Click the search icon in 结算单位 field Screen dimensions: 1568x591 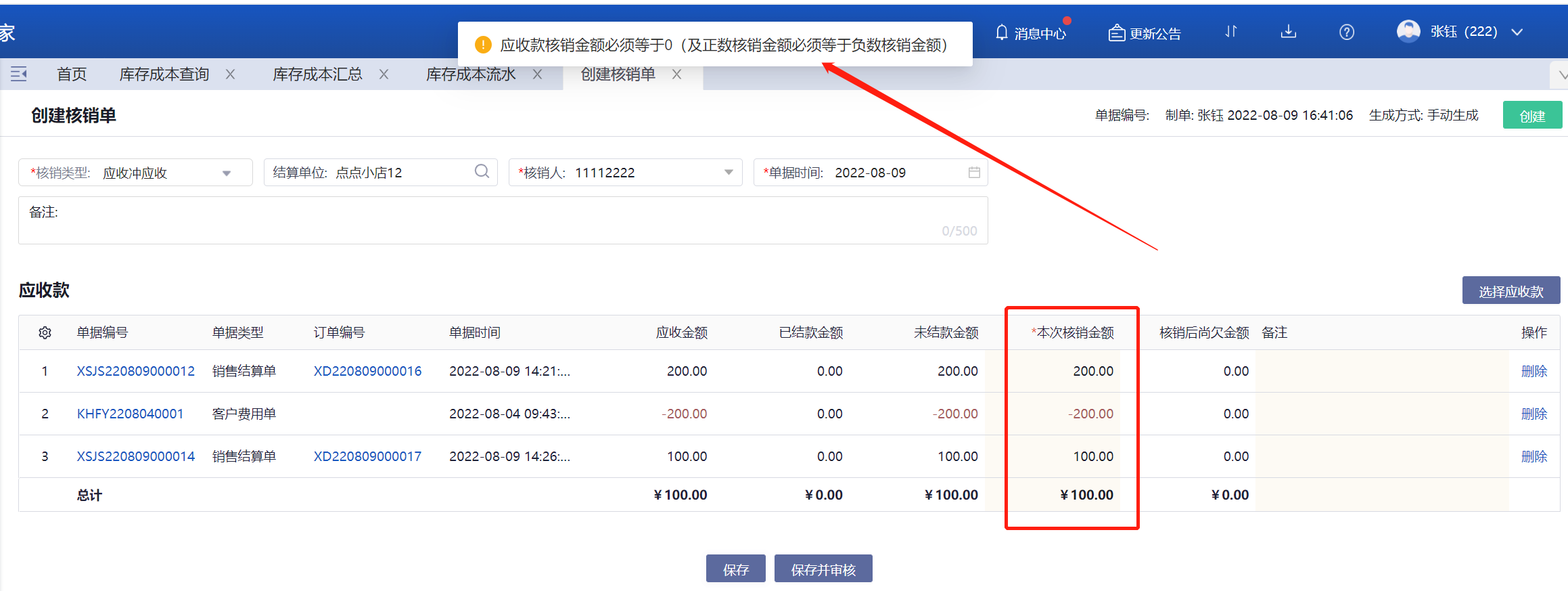point(482,172)
